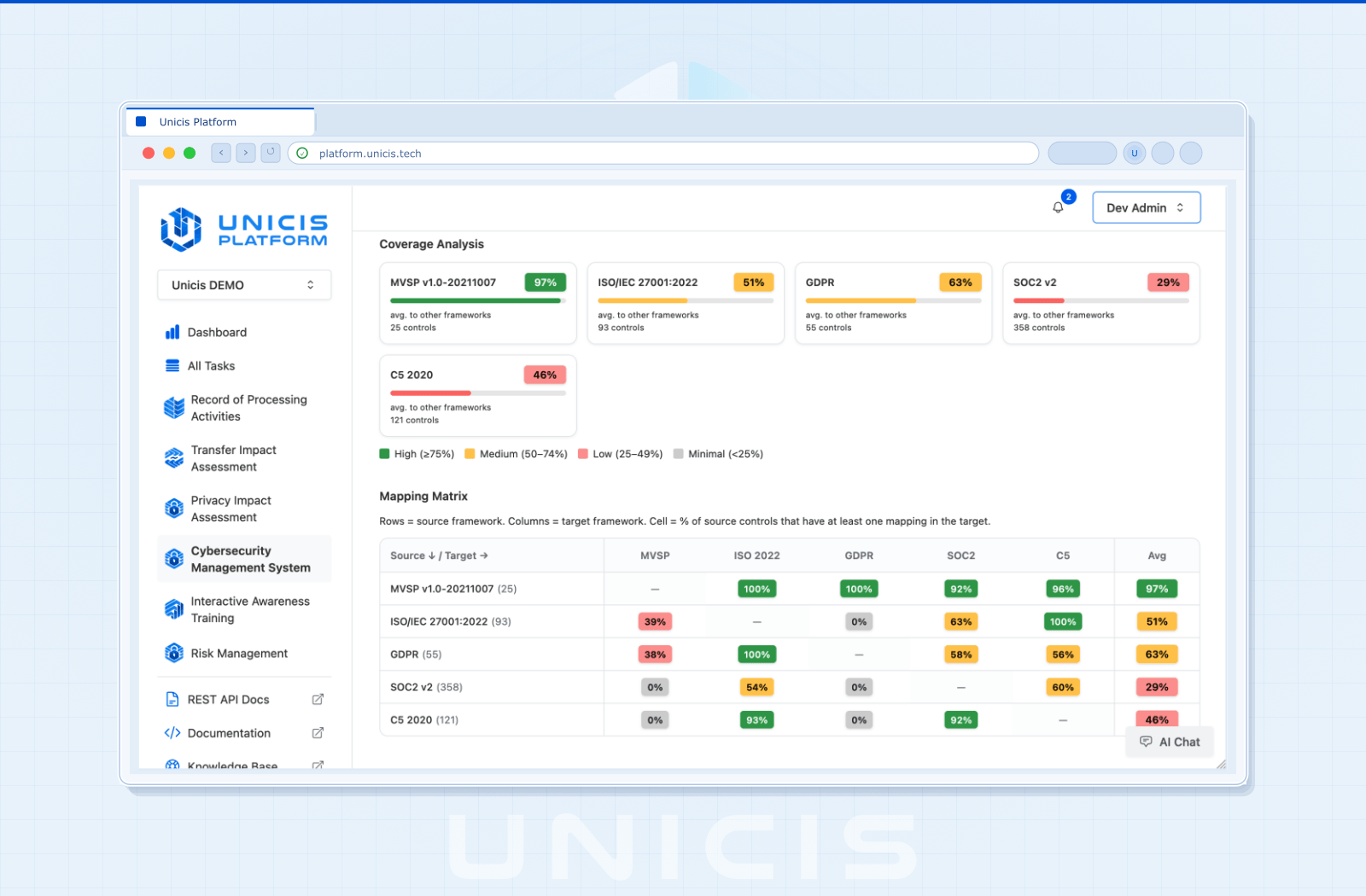Click the 93% cell in C5 2020 row
Image resolution: width=1366 pixels, height=896 pixels.
tap(757, 720)
